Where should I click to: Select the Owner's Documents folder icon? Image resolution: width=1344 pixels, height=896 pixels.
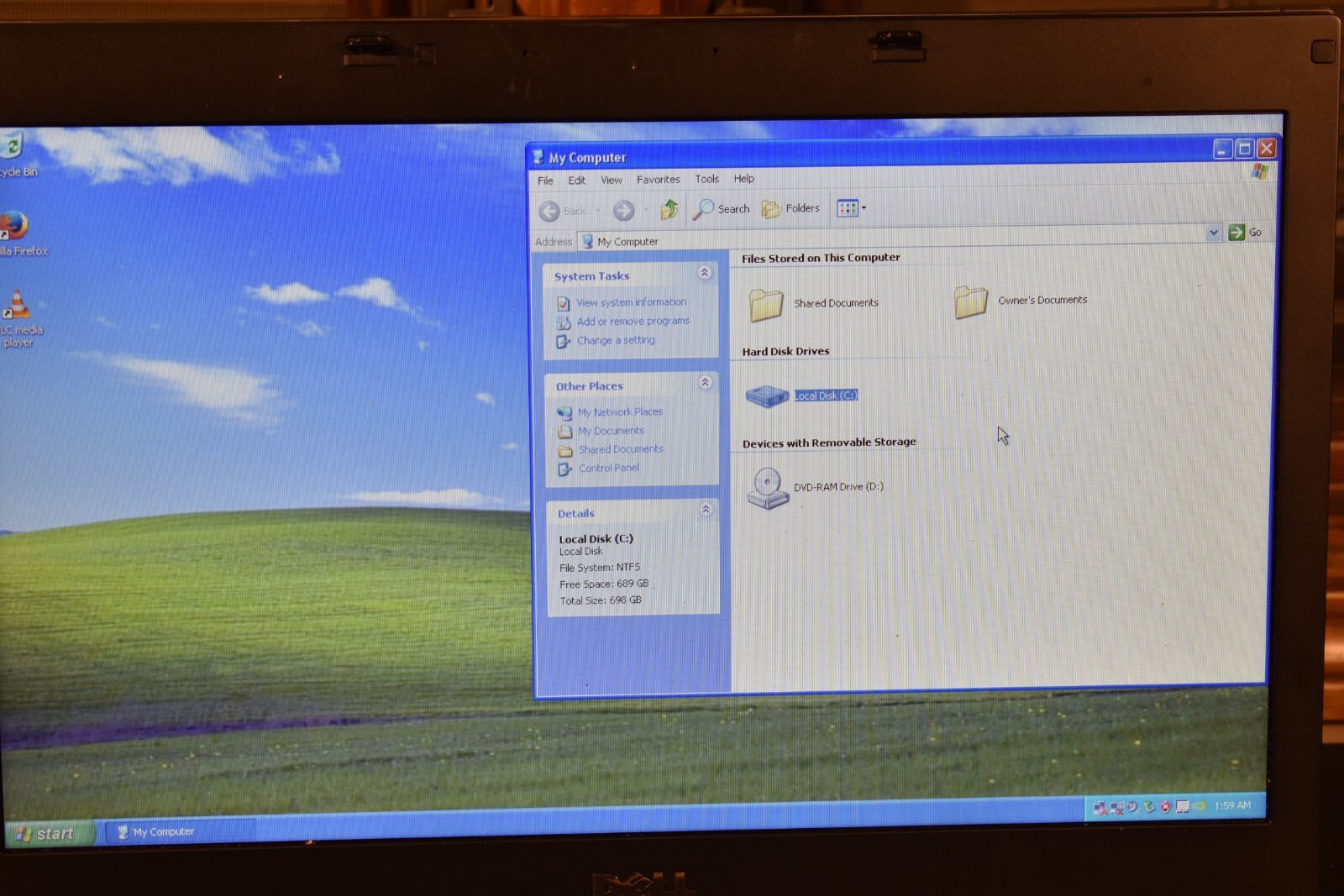click(x=970, y=301)
